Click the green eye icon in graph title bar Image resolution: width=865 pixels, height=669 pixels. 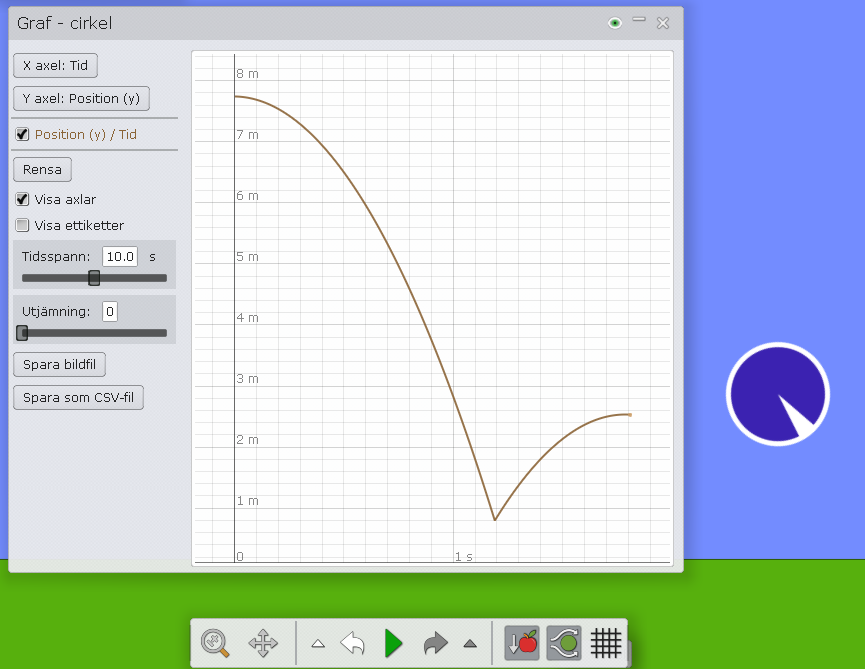point(615,23)
